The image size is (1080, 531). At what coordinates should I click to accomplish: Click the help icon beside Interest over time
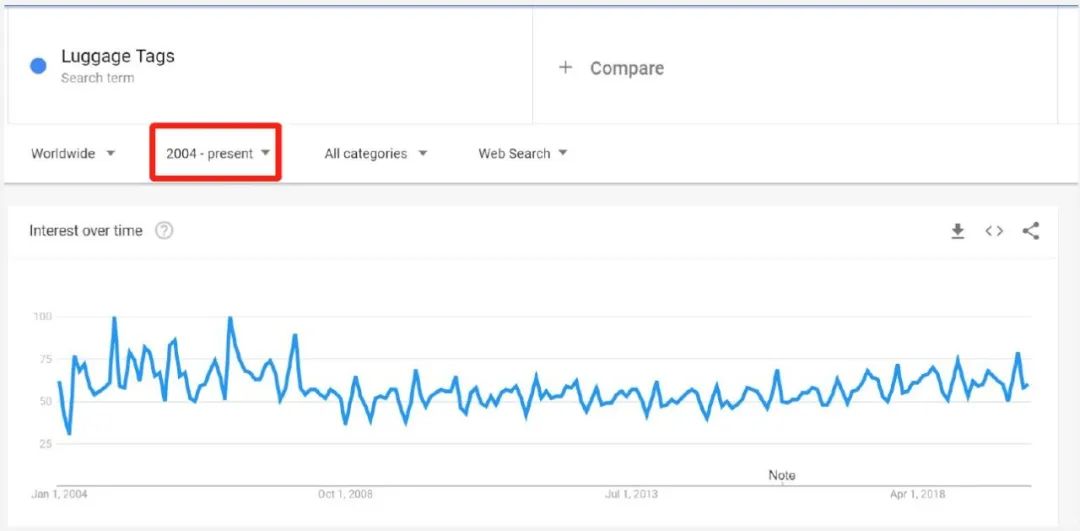[164, 231]
